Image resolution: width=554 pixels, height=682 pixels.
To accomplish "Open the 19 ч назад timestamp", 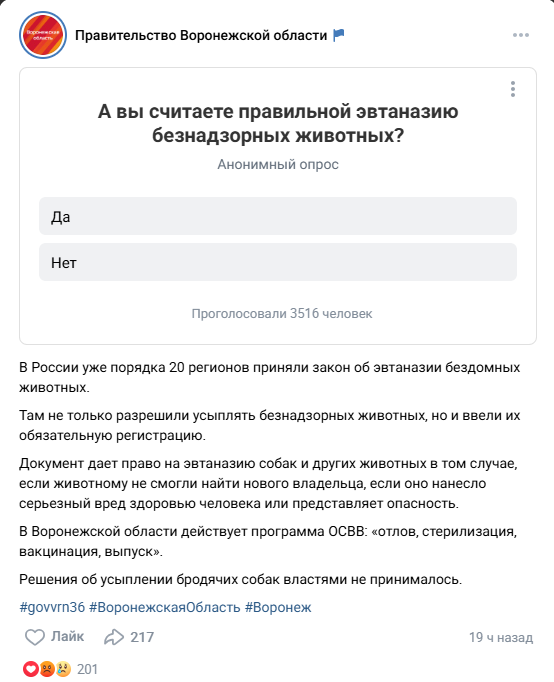I will point(501,638).
